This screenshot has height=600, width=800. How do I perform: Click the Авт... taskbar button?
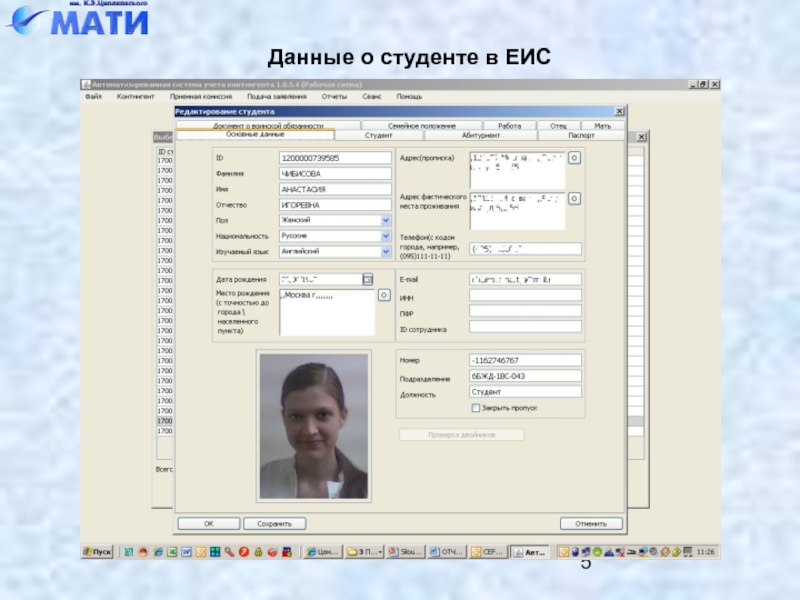coord(530,552)
